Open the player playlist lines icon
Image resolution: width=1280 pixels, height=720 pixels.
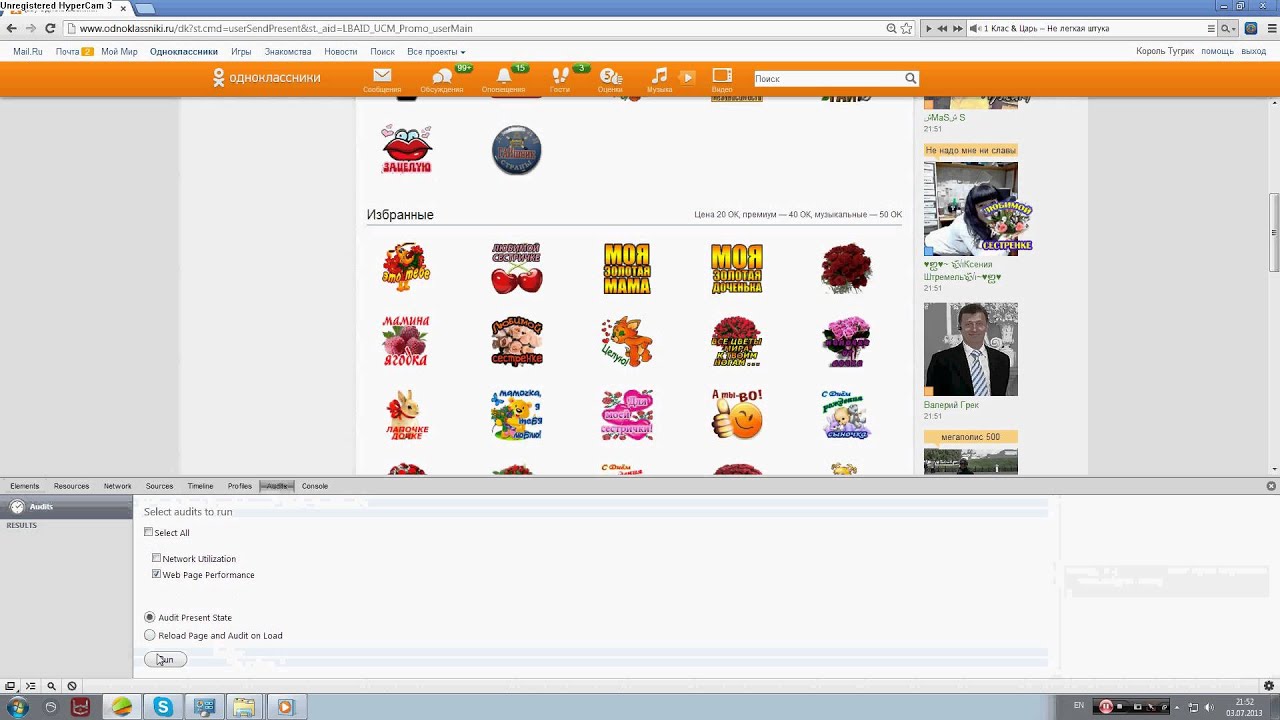1211,28
